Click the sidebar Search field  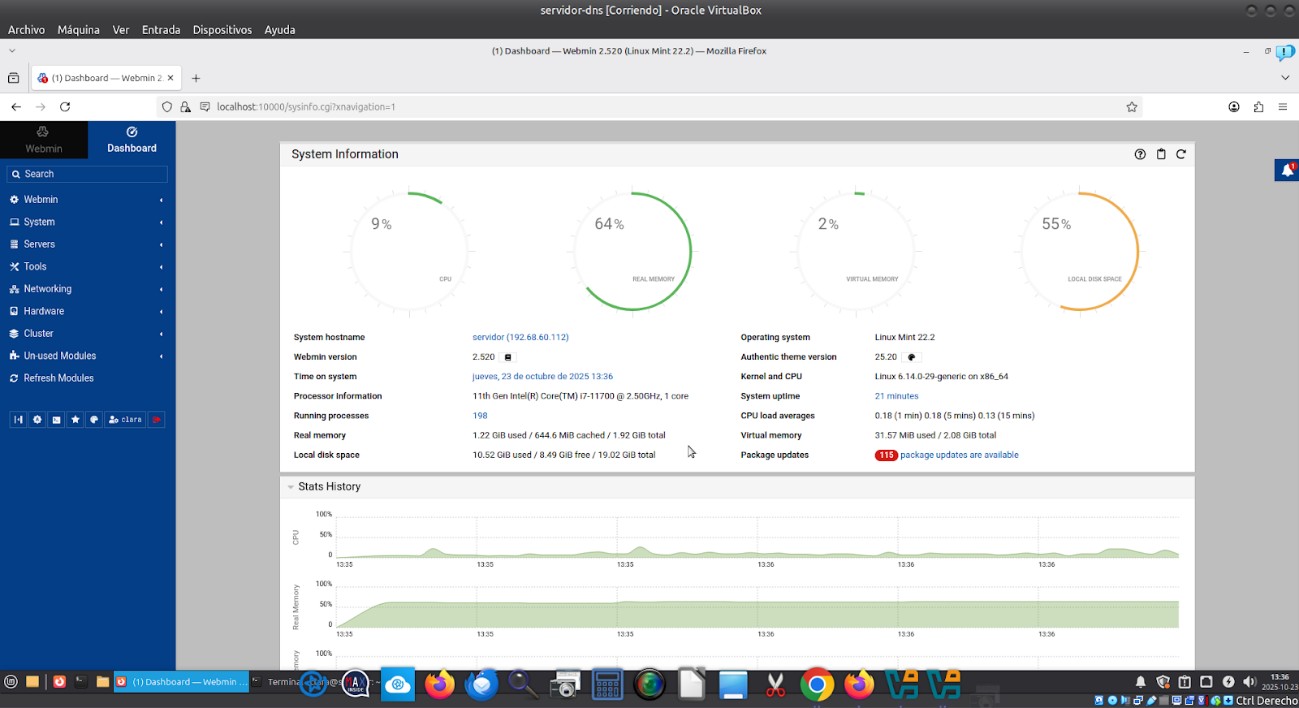[x=88, y=174]
